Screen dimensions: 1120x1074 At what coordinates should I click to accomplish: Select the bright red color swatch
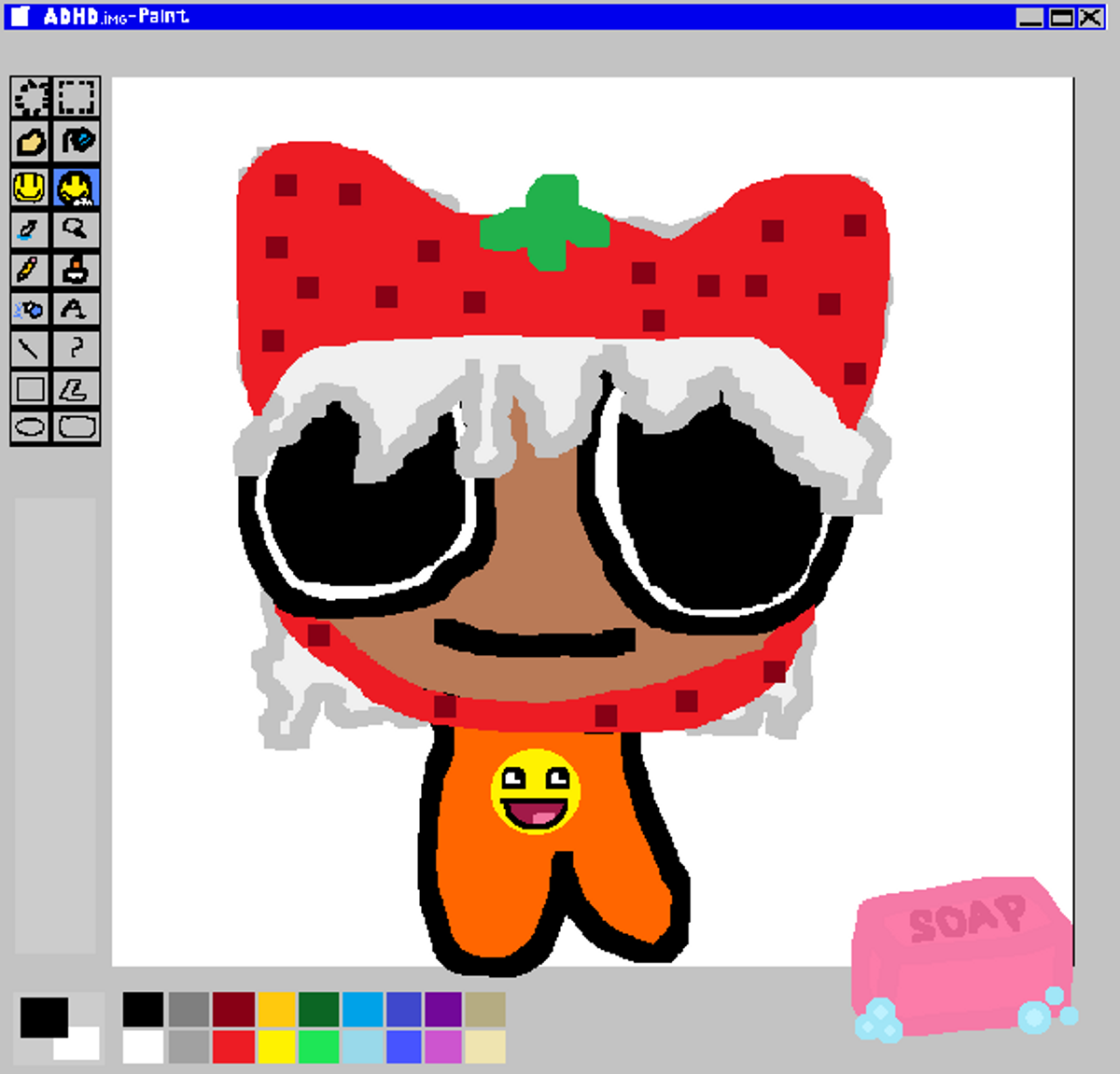tap(233, 1046)
